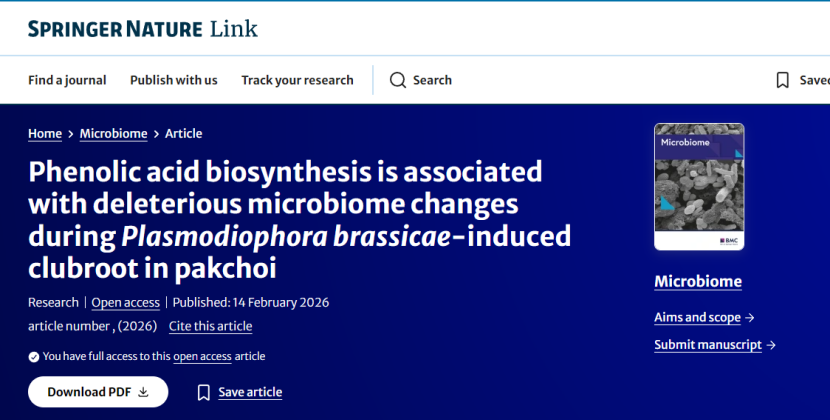Navigate to Microbiome breadcrumb link
This screenshot has height=420, width=830.
(x=113, y=134)
